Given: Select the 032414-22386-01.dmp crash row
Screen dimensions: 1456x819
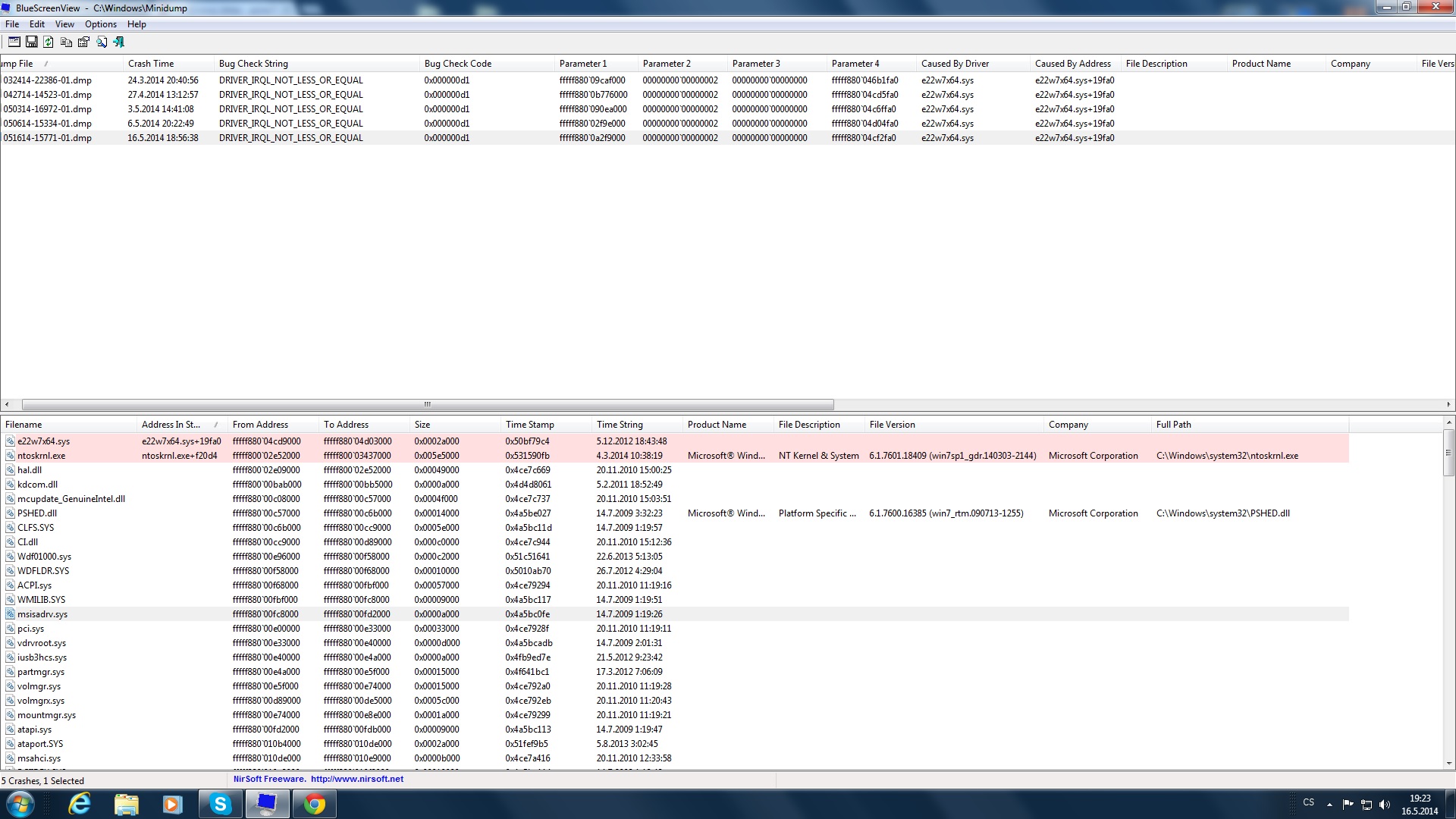Looking at the screenshot, I should [48, 80].
